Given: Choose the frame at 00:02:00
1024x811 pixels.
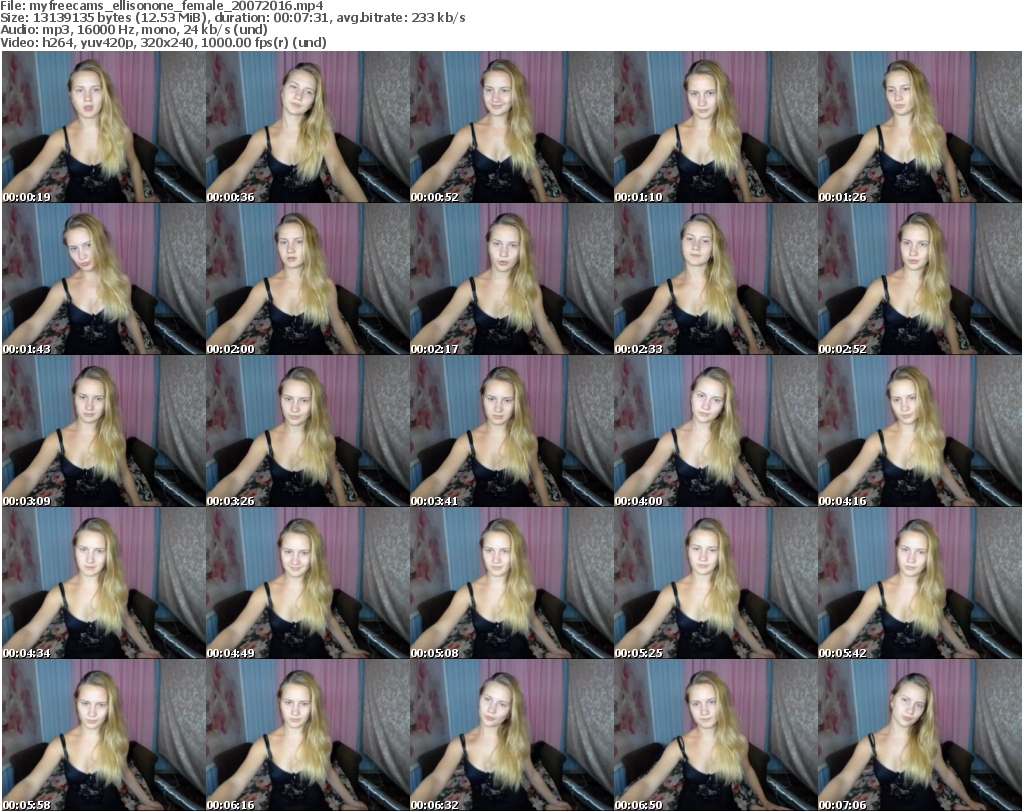Looking at the screenshot, I should click(x=308, y=279).
